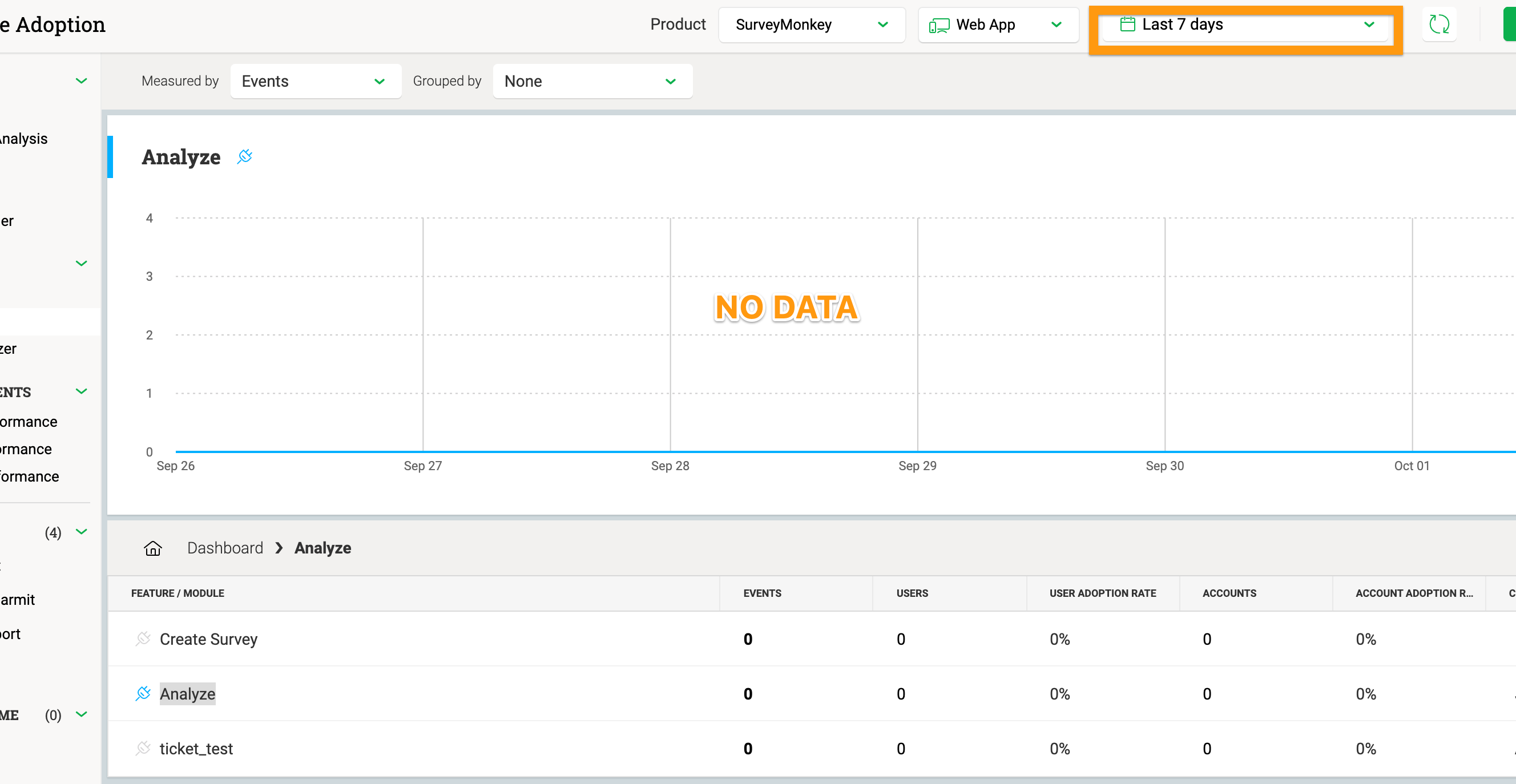1516x784 pixels.
Task: Sort by USER ADOPTION RATE column
Action: 1103,593
